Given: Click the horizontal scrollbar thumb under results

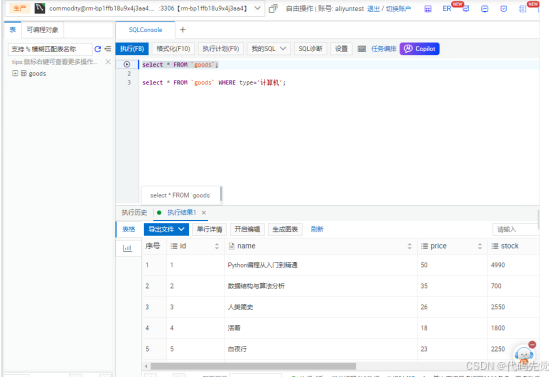Looking at the screenshot, I should pos(253,366).
